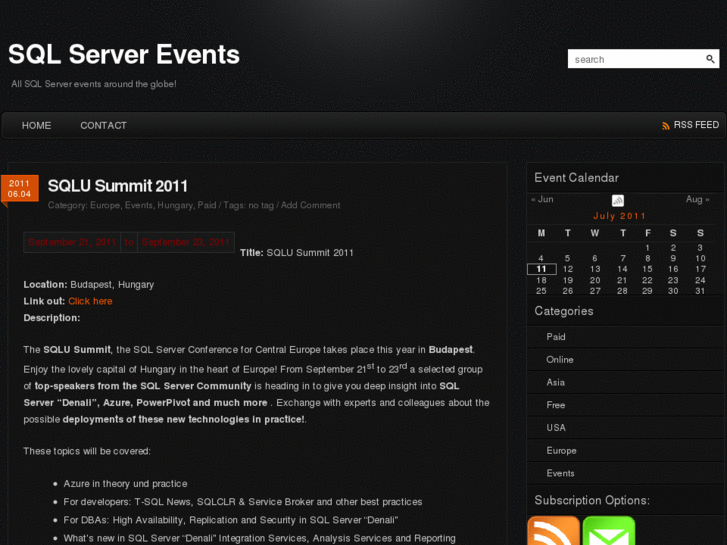Screen dimensions: 727x545
Task: Follow the 'Click here' link out
Action: pos(90,301)
